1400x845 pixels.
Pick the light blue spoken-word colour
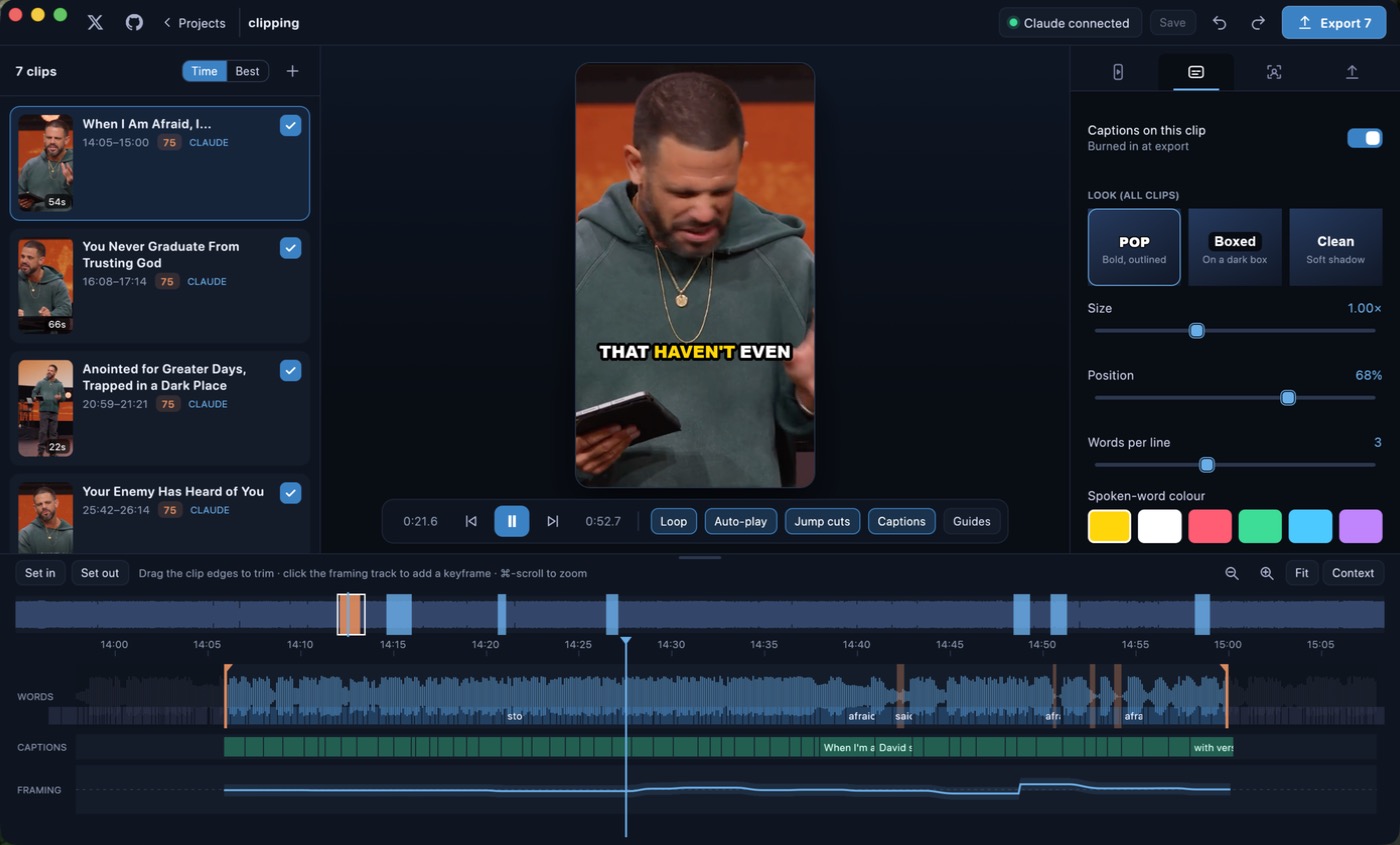pyautogui.click(x=1310, y=526)
